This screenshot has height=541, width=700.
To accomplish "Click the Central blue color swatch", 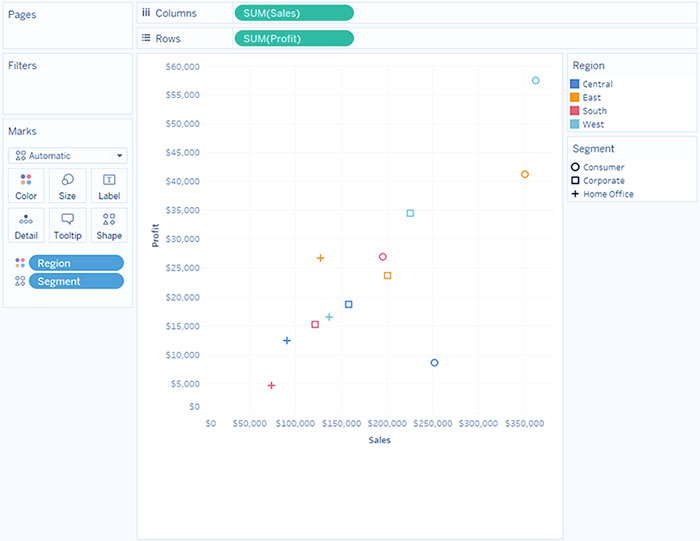I will [x=575, y=84].
